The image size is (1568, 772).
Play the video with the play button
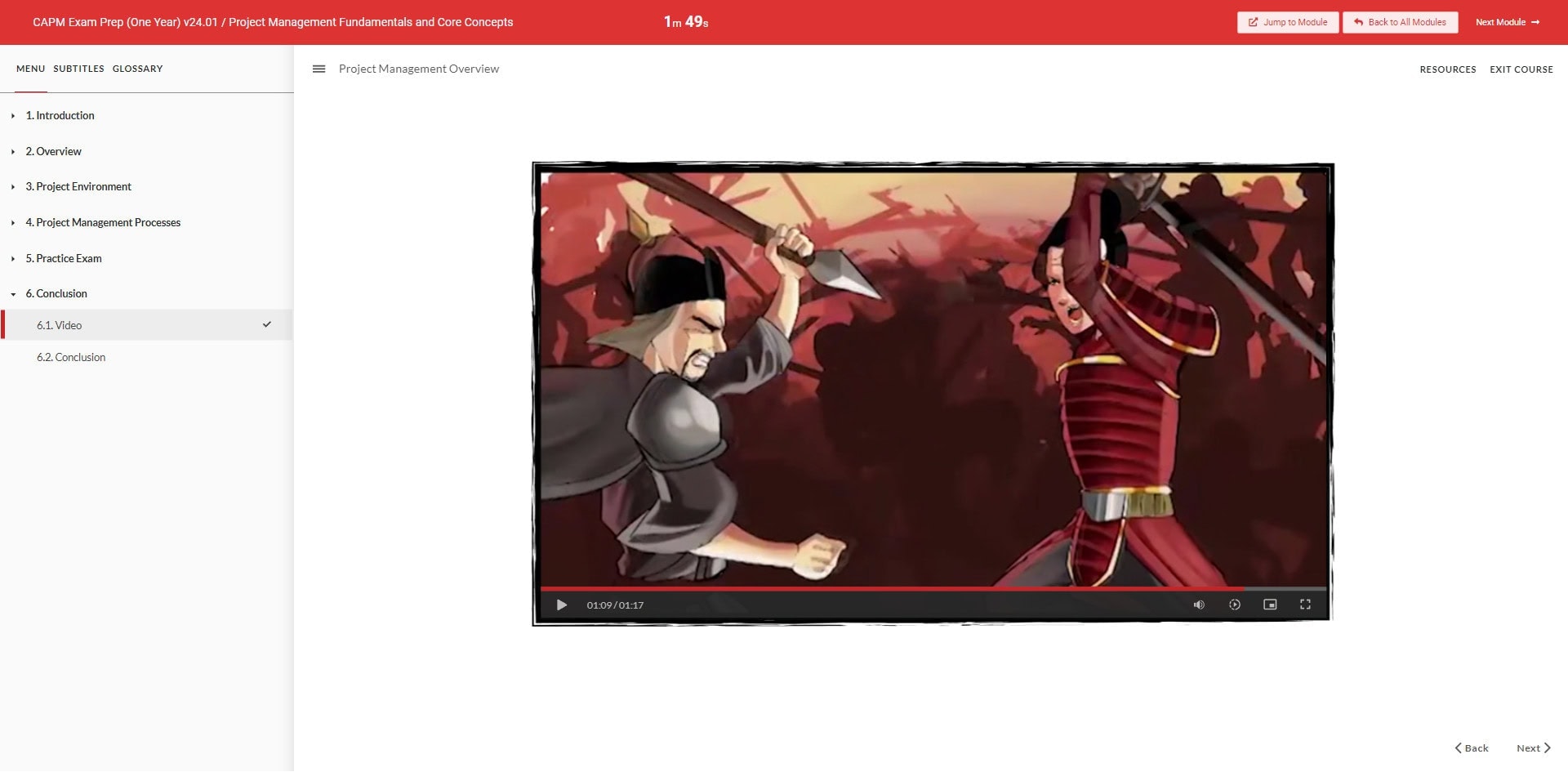561,605
